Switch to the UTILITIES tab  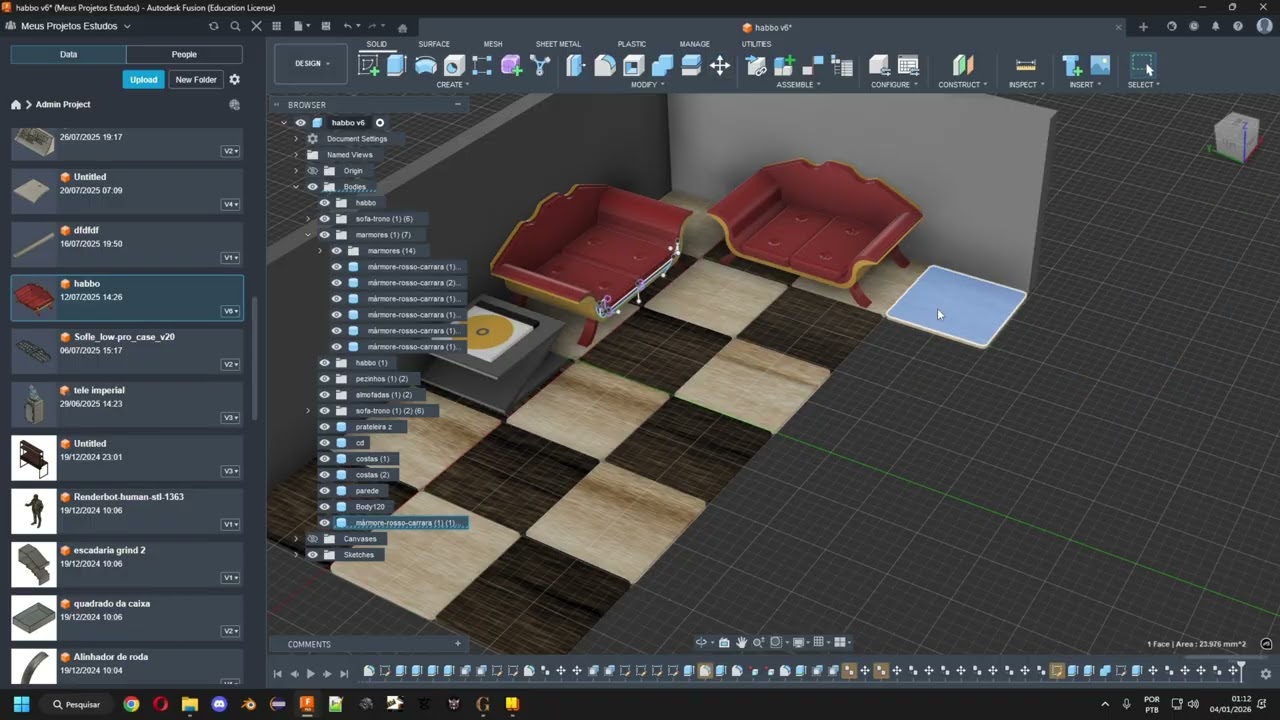pos(756,44)
